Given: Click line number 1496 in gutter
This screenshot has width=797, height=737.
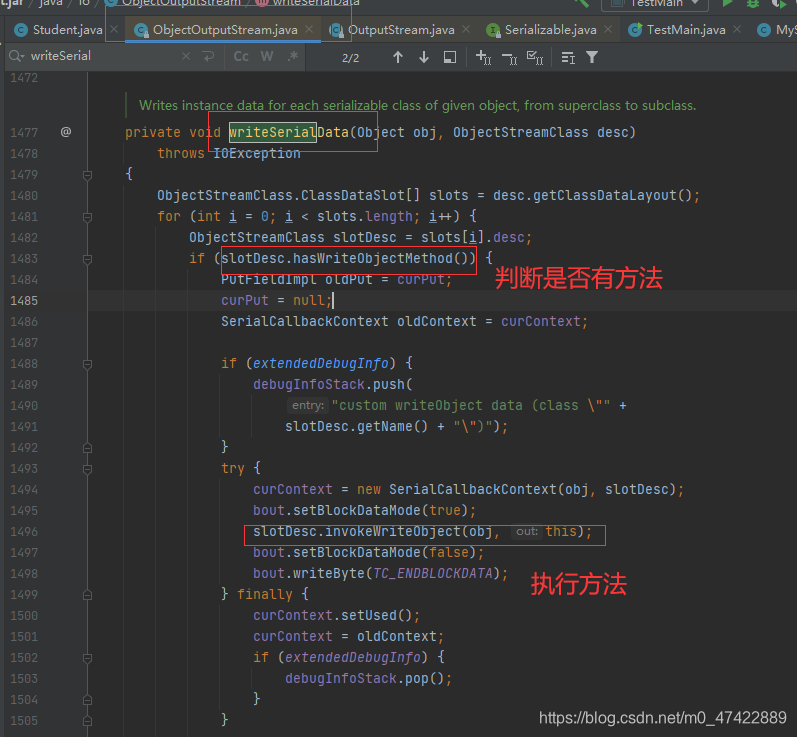Looking at the screenshot, I should (x=24, y=532).
